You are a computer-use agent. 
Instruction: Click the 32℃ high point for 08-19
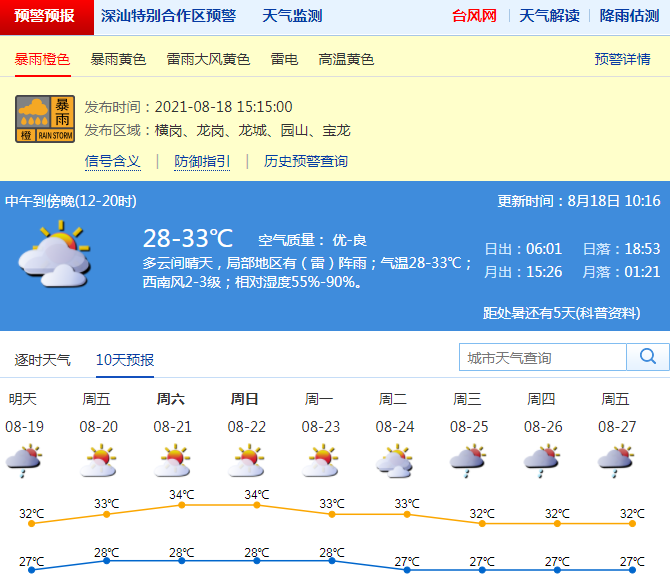[31, 523]
